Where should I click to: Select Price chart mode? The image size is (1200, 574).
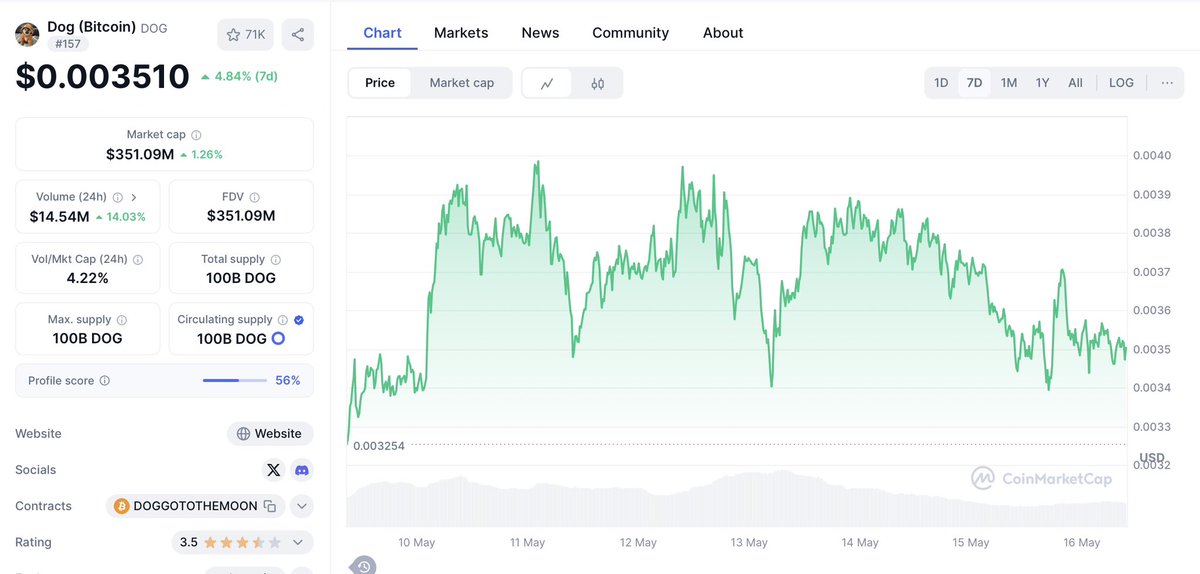380,83
